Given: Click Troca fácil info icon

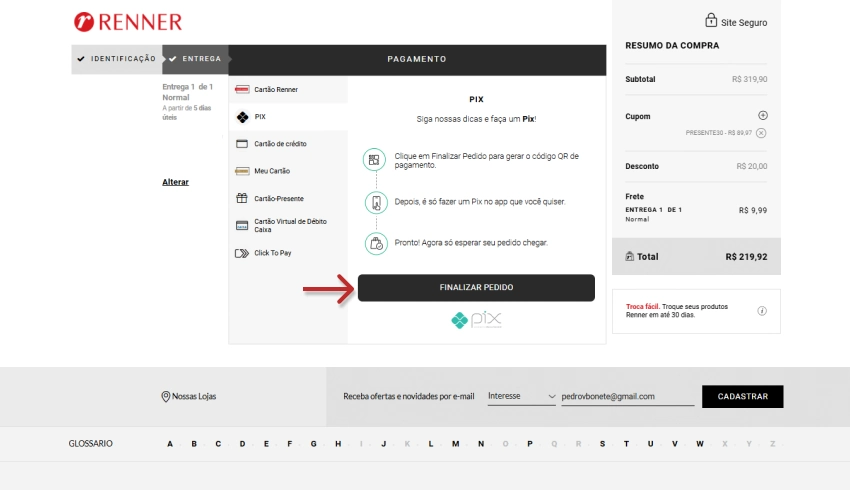Looking at the screenshot, I should (x=762, y=311).
